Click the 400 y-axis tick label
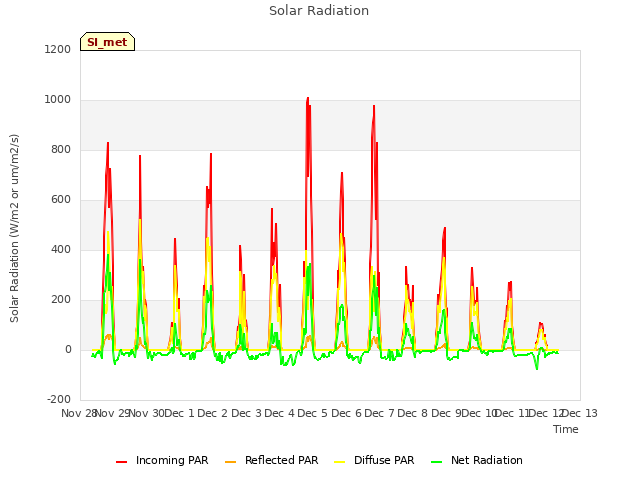 [x=61, y=249]
